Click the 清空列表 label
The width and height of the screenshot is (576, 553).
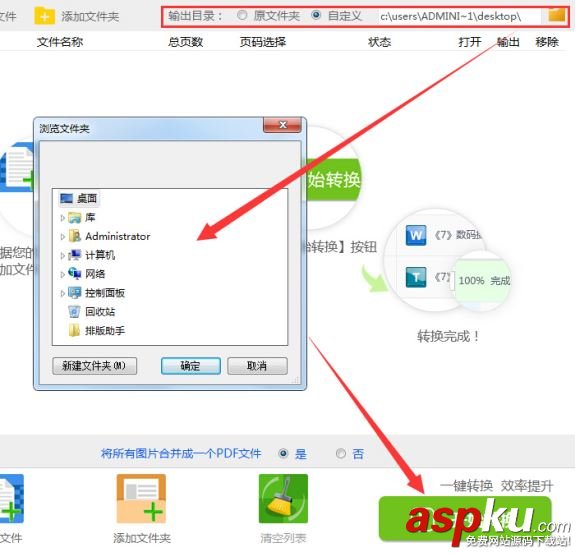pos(283,538)
